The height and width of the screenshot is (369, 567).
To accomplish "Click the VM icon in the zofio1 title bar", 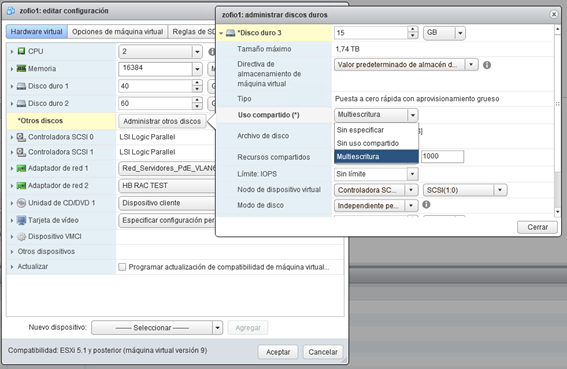I will (11, 11).
